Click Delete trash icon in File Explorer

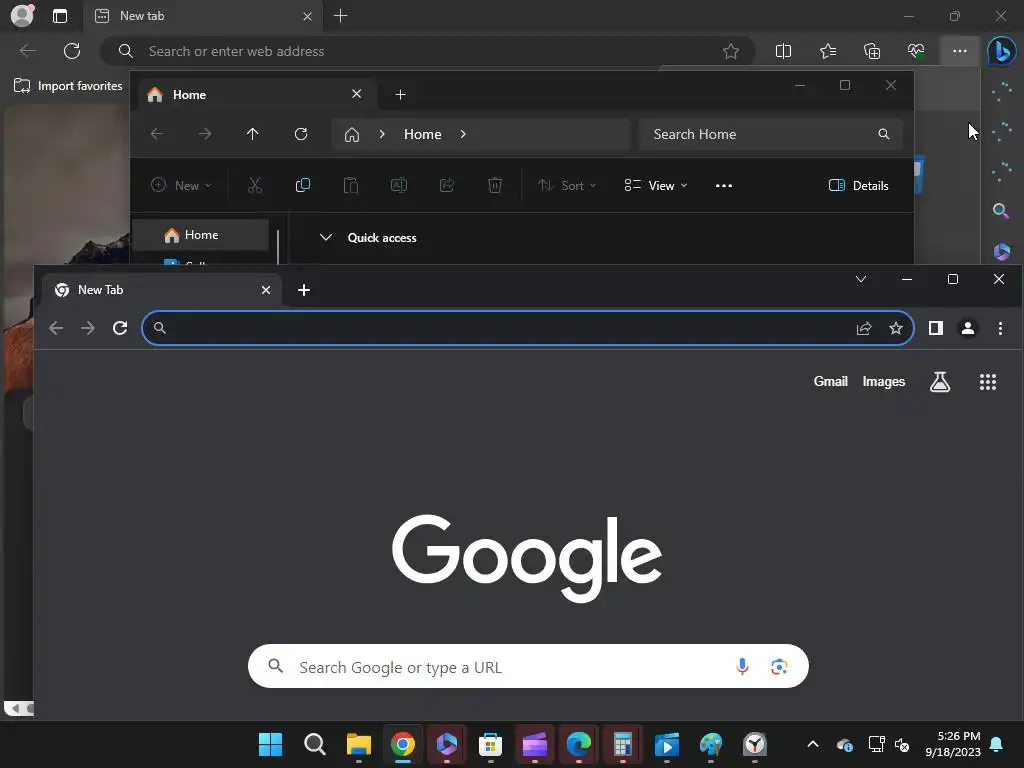pyautogui.click(x=495, y=185)
